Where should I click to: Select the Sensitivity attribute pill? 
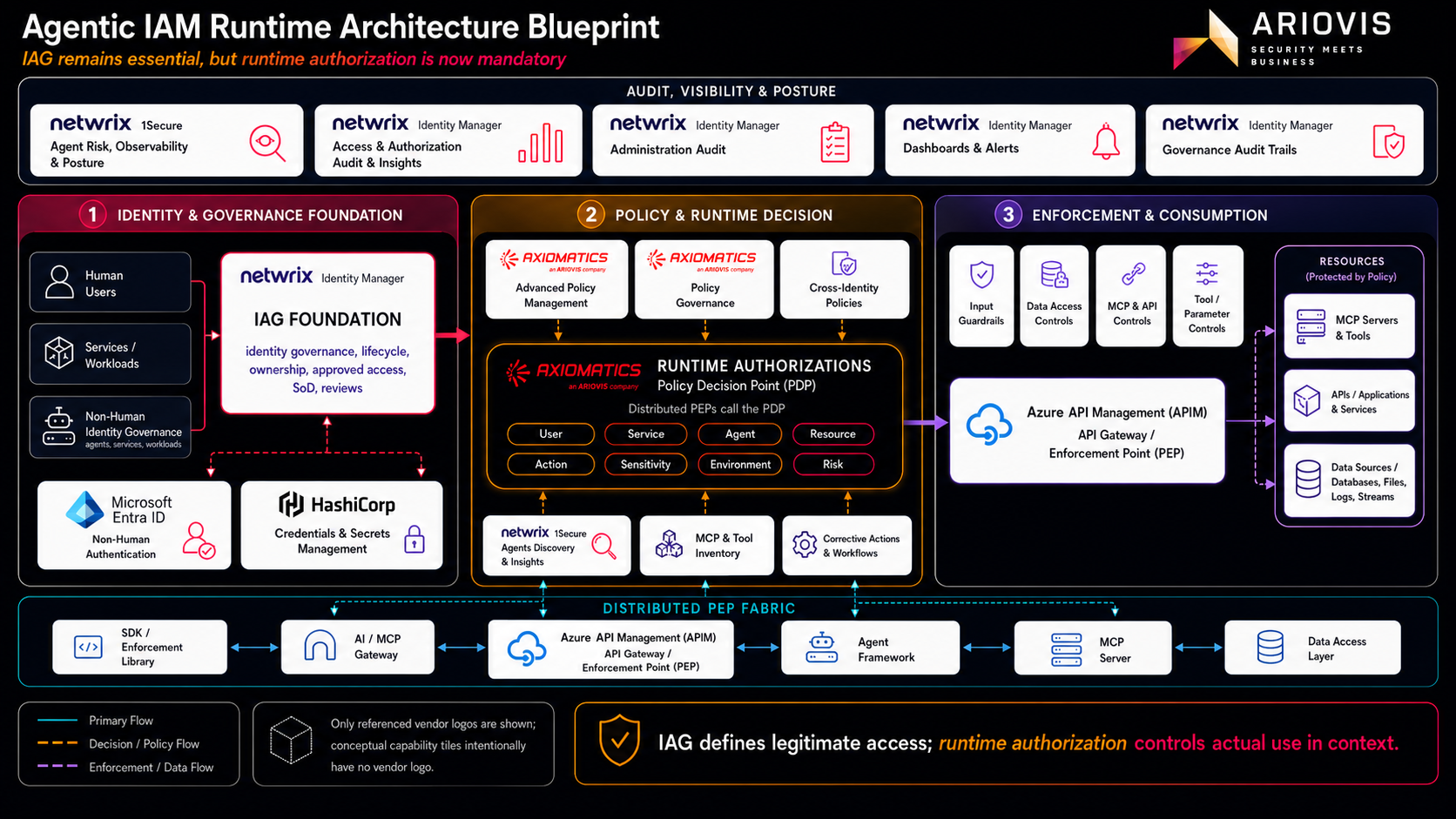(645, 464)
